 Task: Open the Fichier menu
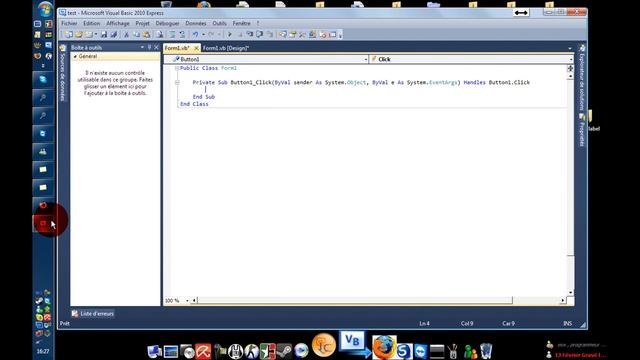point(69,23)
